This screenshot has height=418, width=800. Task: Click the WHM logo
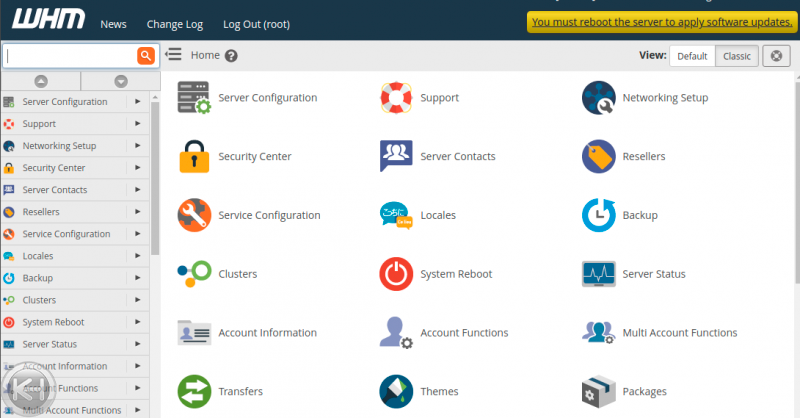[48, 19]
